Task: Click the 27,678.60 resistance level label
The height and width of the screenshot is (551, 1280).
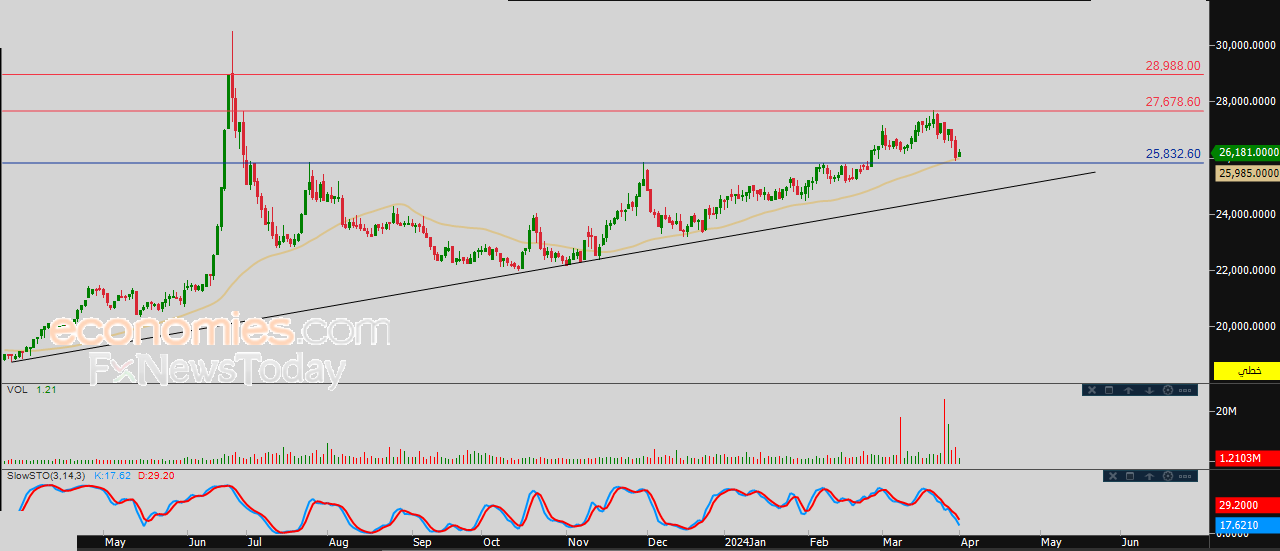Action: (1173, 102)
